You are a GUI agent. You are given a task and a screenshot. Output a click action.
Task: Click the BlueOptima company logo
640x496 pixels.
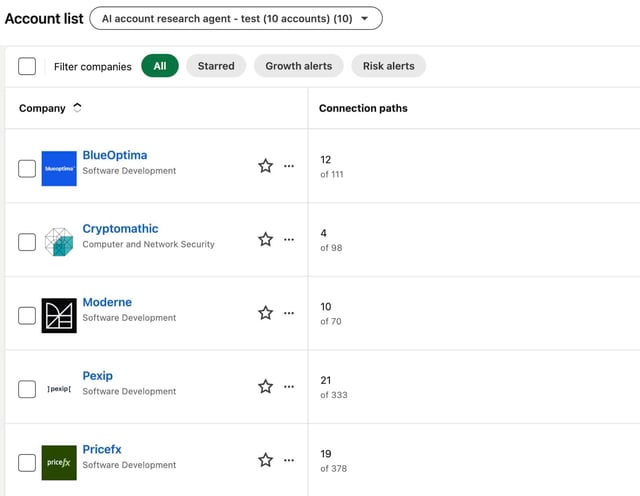point(59,169)
